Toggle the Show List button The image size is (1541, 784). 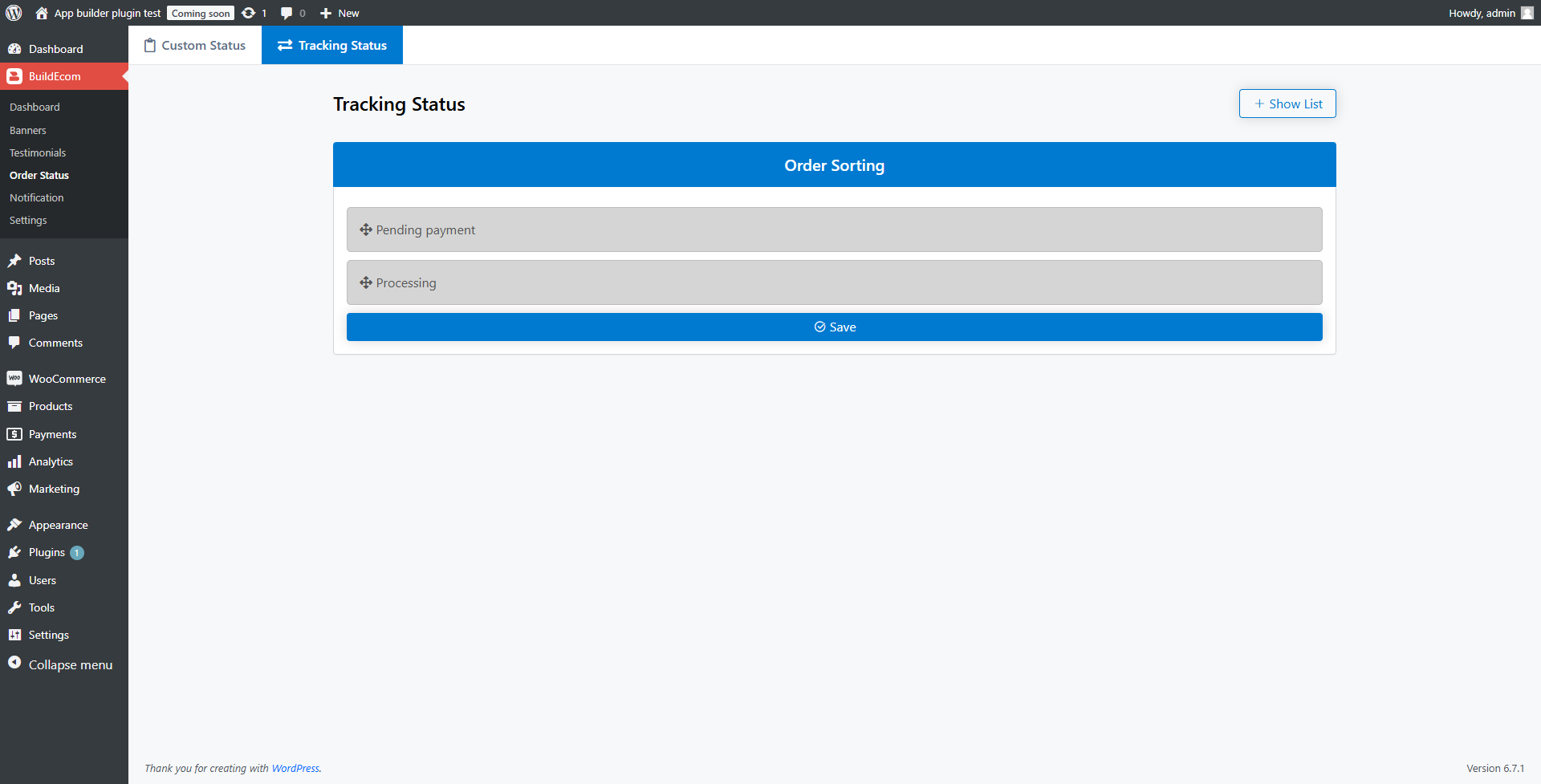pyautogui.click(x=1287, y=104)
